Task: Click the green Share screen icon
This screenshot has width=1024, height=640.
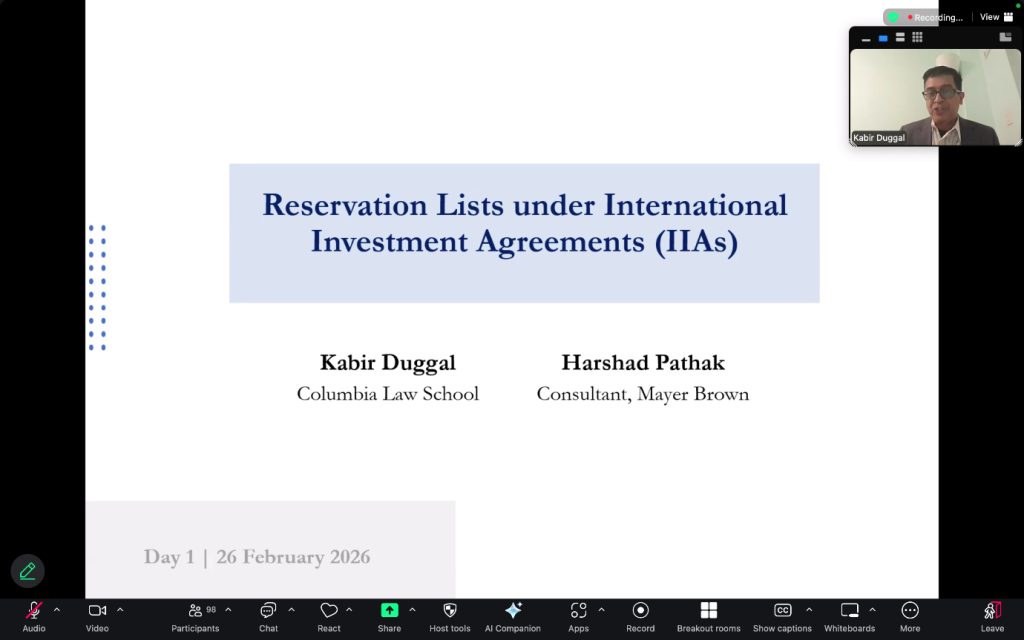Action: click(389, 611)
